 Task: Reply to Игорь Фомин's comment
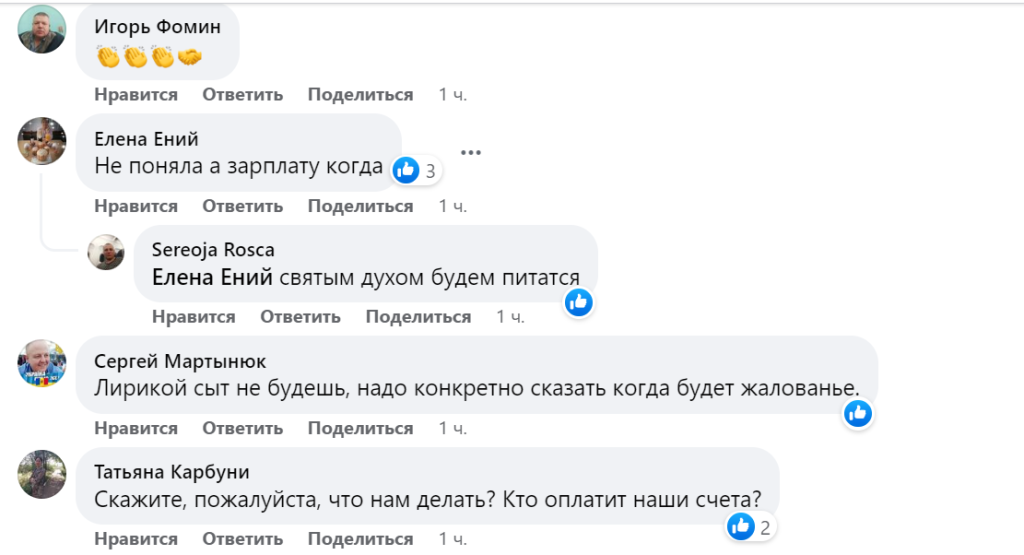click(243, 95)
